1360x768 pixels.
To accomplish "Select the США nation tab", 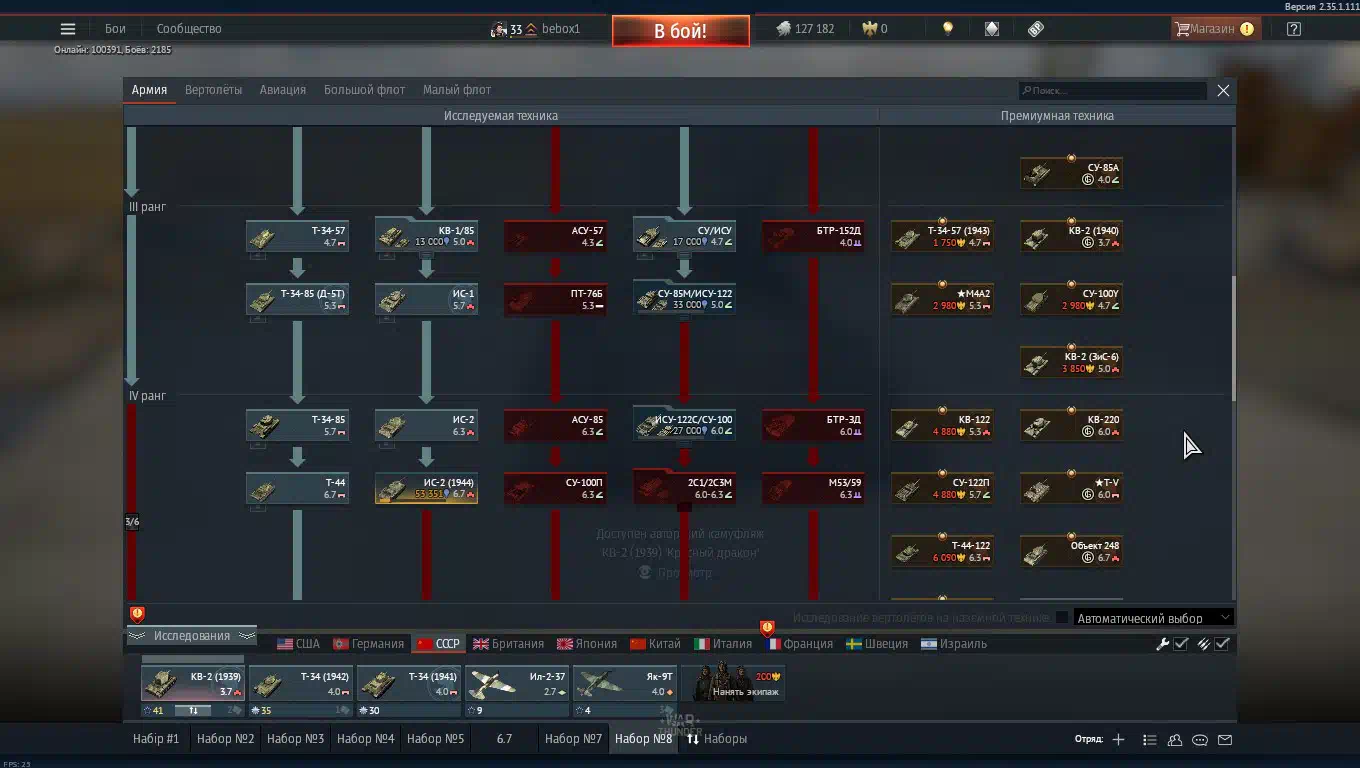I will point(299,644).
